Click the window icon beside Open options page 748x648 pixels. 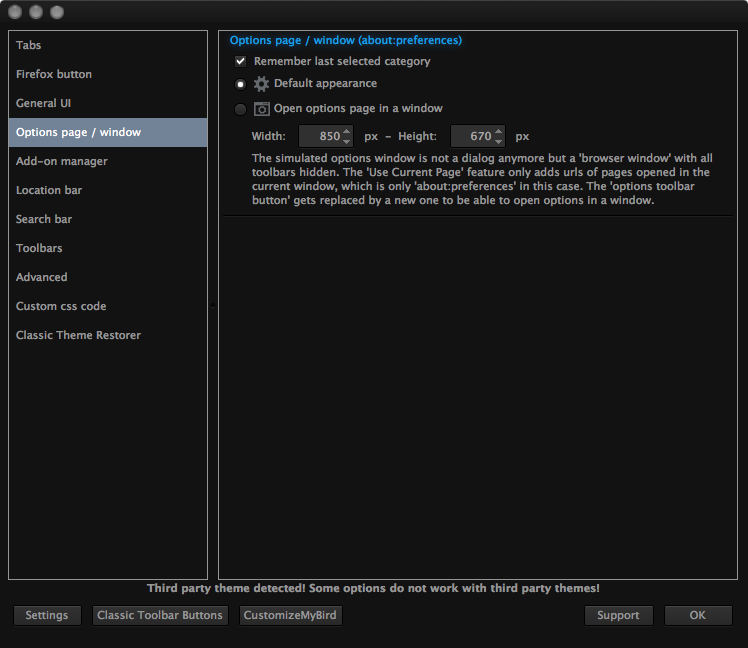[x=261, y=109]
